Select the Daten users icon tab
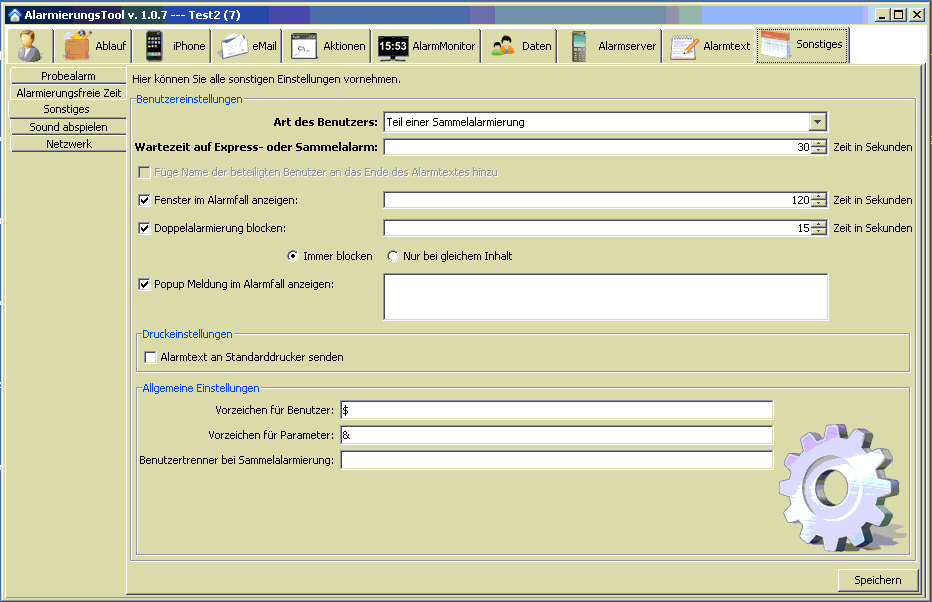 coord(521,46)
